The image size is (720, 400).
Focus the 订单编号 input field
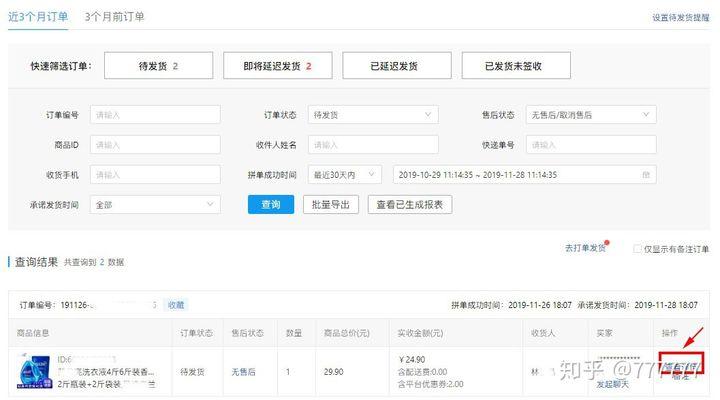155,115
